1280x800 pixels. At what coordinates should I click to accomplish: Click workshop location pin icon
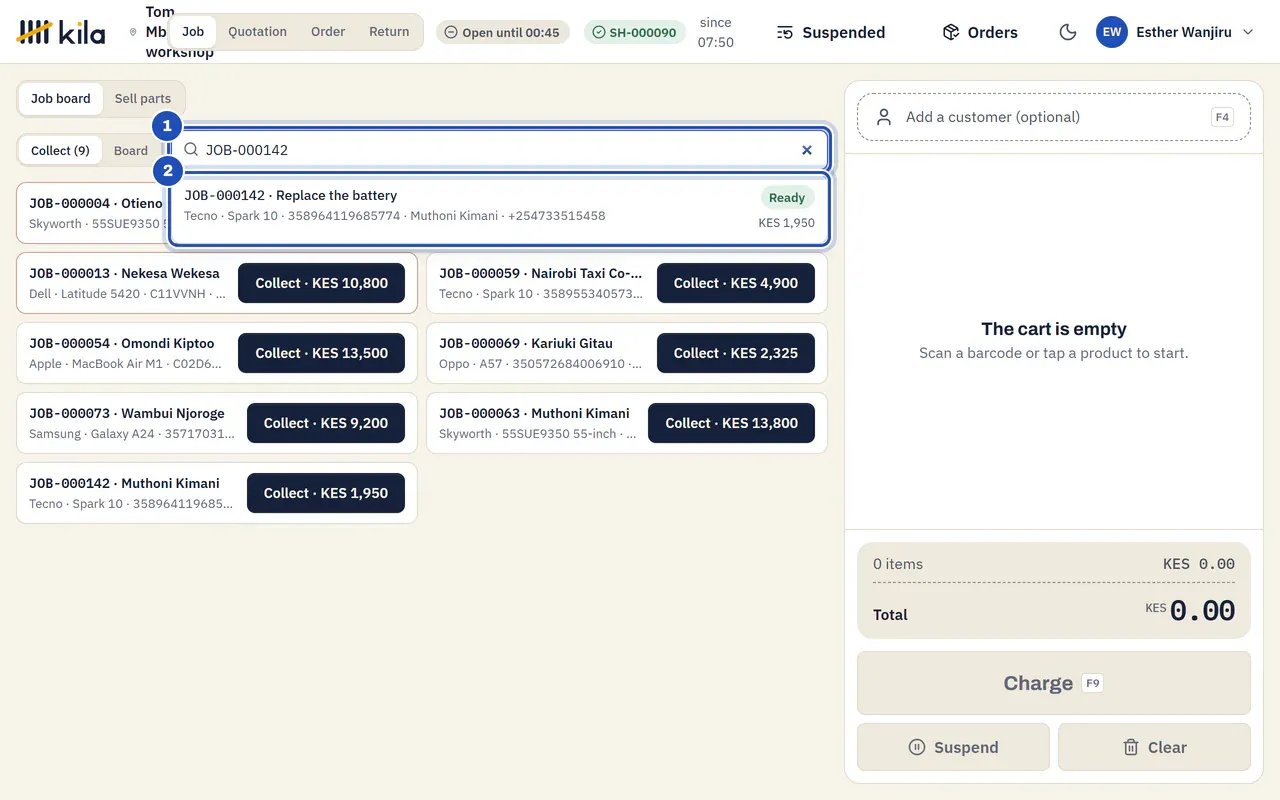click(x=133, y=32)
